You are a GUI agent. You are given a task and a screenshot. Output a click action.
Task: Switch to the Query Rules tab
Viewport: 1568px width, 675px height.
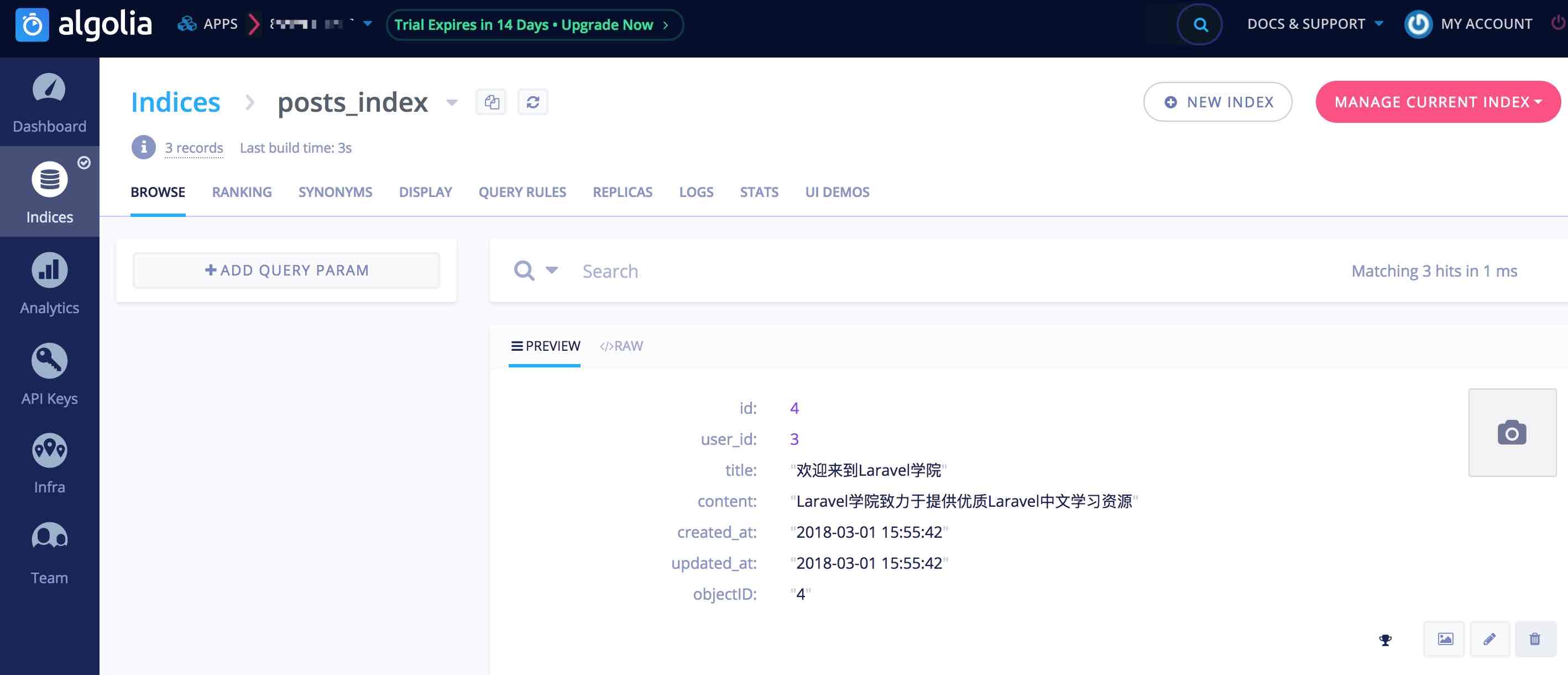(522, 192)
